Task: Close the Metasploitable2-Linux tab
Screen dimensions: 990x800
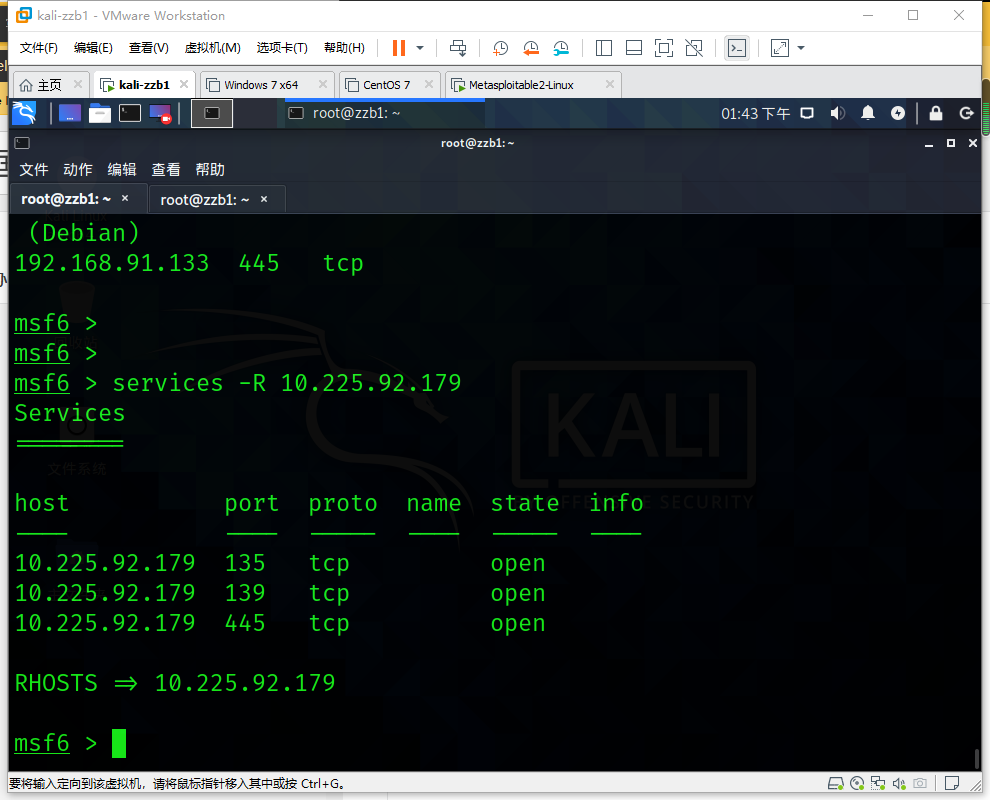Action: 610,84
